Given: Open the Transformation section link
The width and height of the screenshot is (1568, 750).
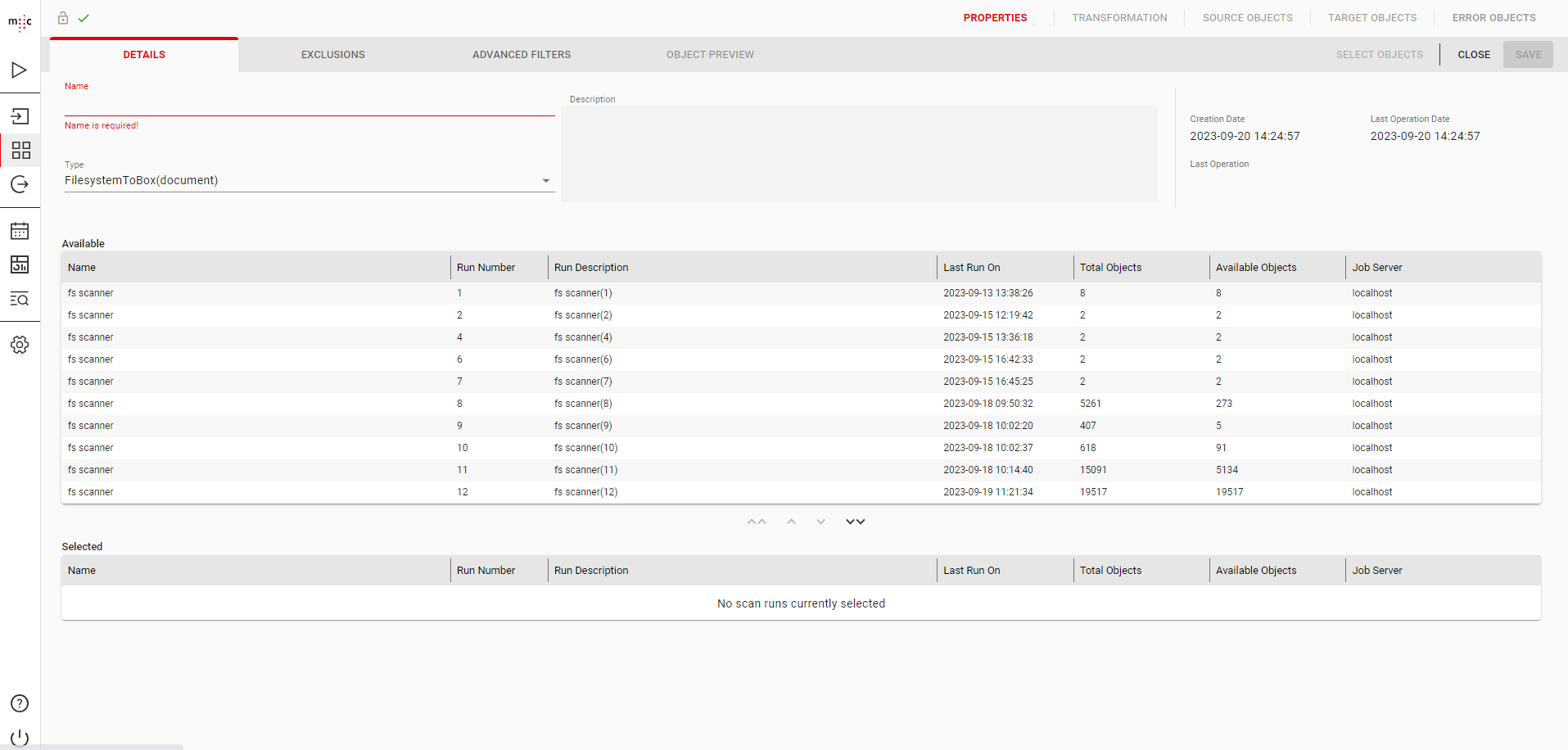Looking at the screenshot, I should coord(1119,18).
